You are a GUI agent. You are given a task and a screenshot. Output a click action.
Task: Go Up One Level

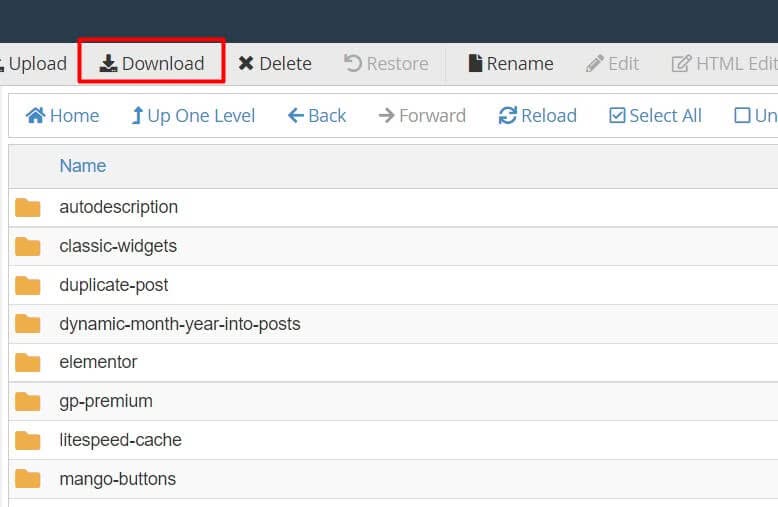tap(193, 116)
